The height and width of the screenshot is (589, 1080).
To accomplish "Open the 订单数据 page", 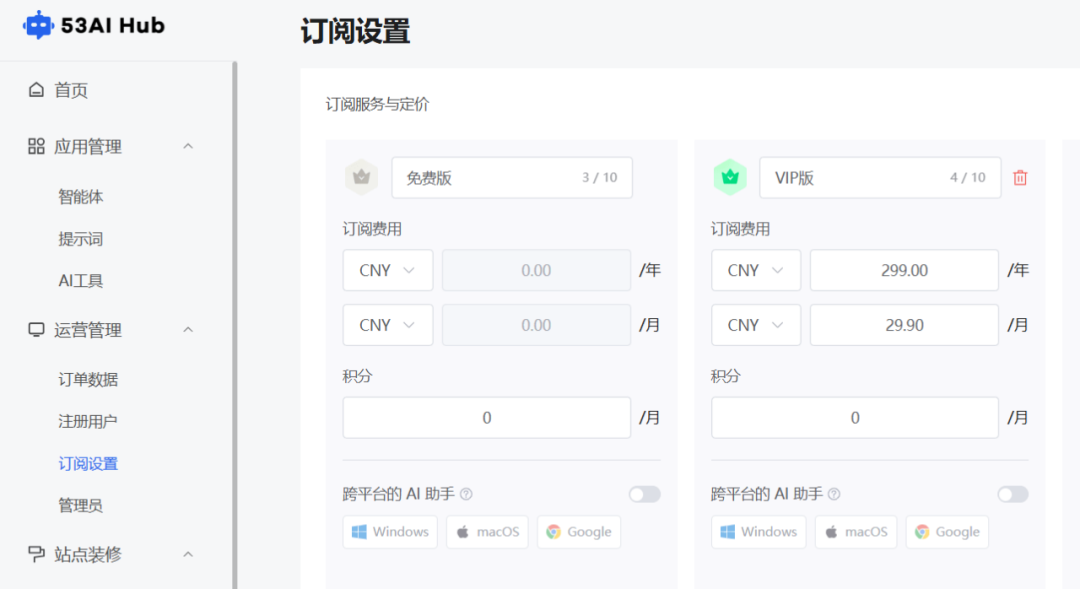I will point(88,379).
